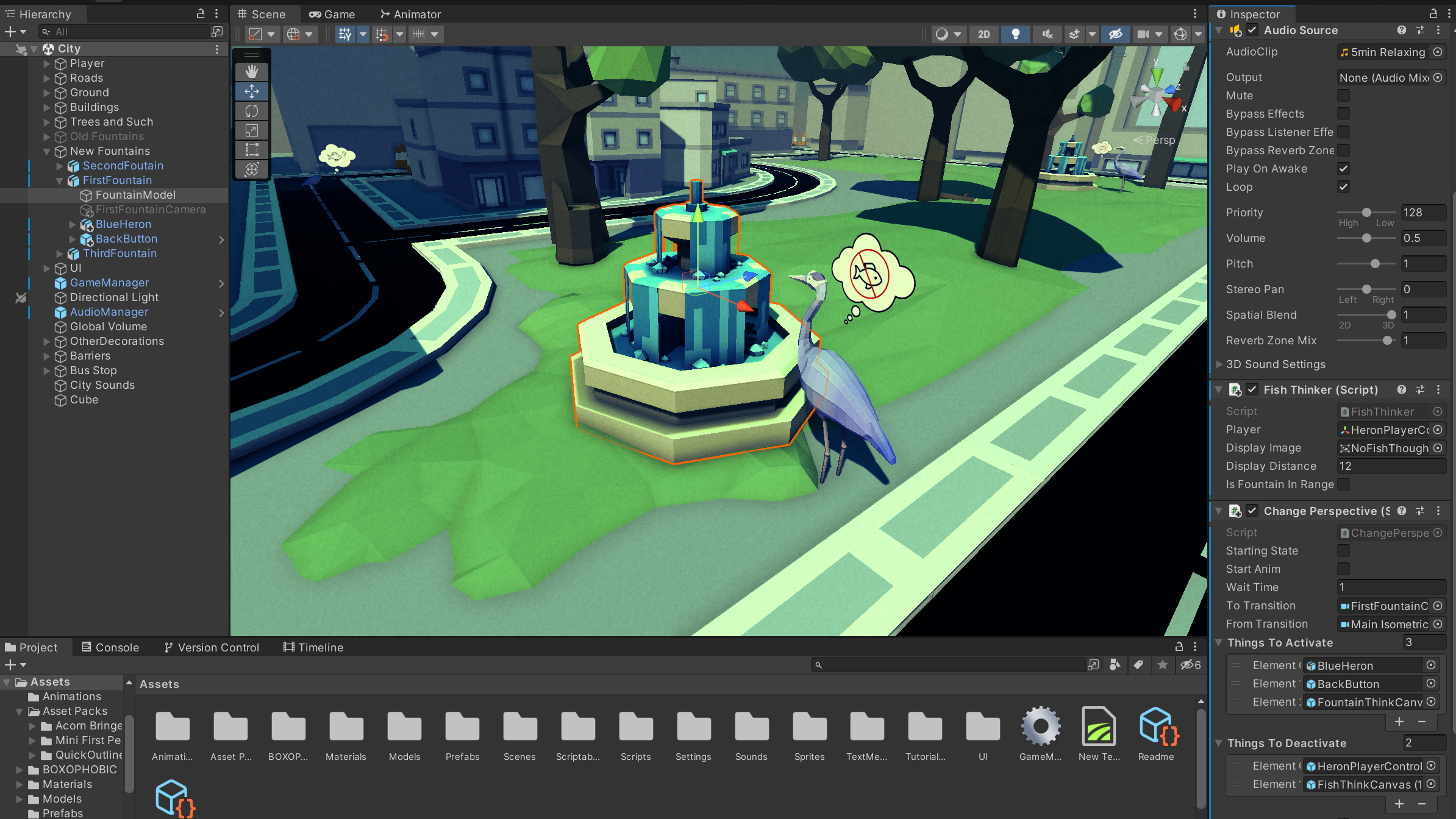Collapse the FirstFountain hierarchy node
The image size is (1456, 819).
pos(60,180)
